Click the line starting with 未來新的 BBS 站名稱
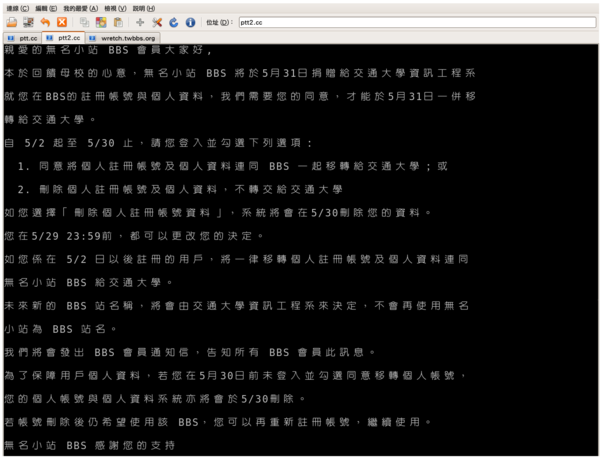This screenshot has width=600, height=457. (237, 305)
